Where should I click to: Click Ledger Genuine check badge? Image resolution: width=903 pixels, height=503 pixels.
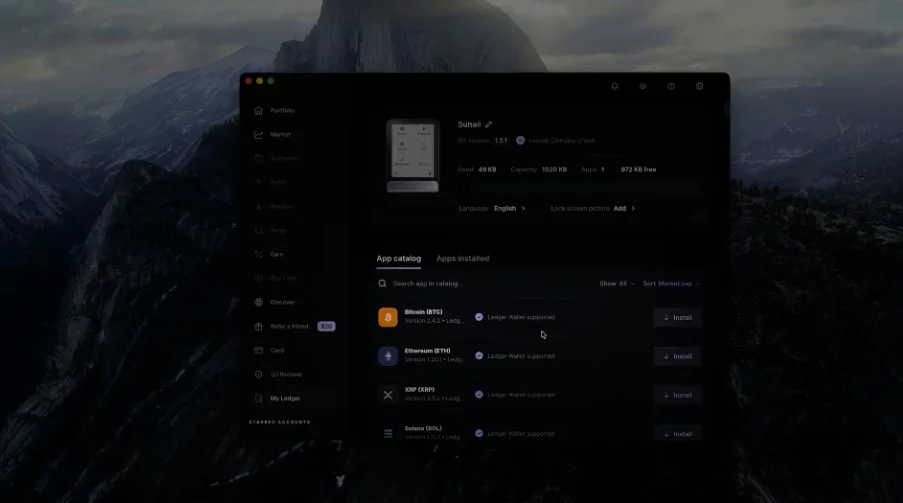[520, 141]
